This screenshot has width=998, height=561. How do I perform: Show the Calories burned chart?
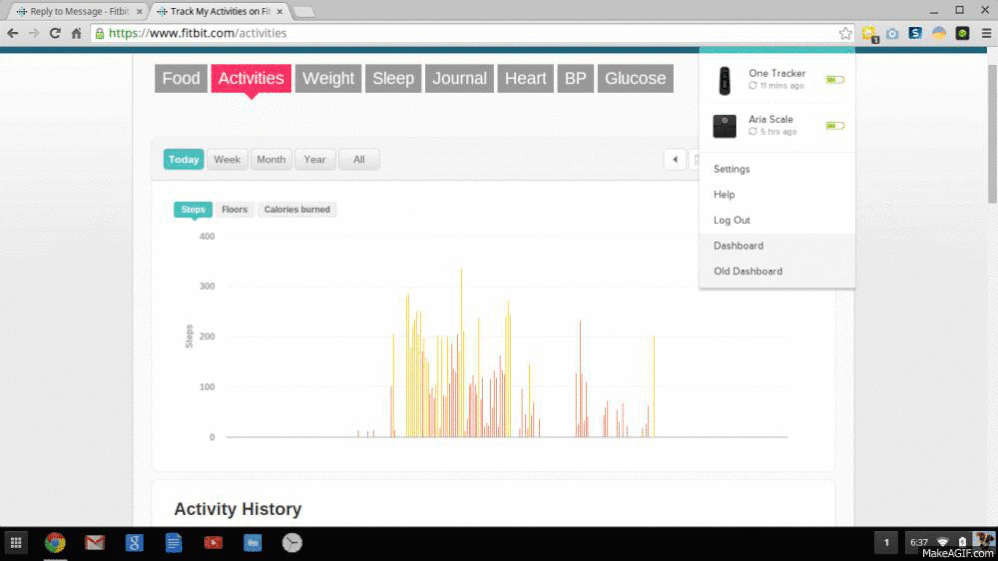(297, 209)
